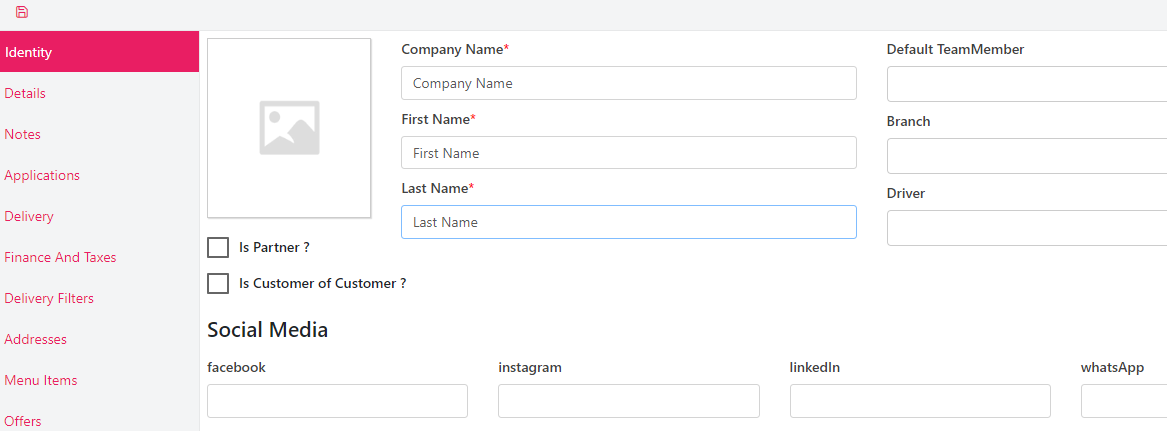Navigate to Finance And Taxes
This screenshot has width=1167, height=431.
click(x=60, y=257)
